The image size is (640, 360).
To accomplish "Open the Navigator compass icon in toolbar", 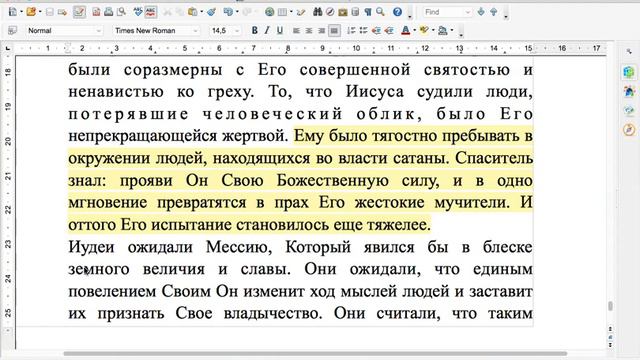I will pos(330,12).
